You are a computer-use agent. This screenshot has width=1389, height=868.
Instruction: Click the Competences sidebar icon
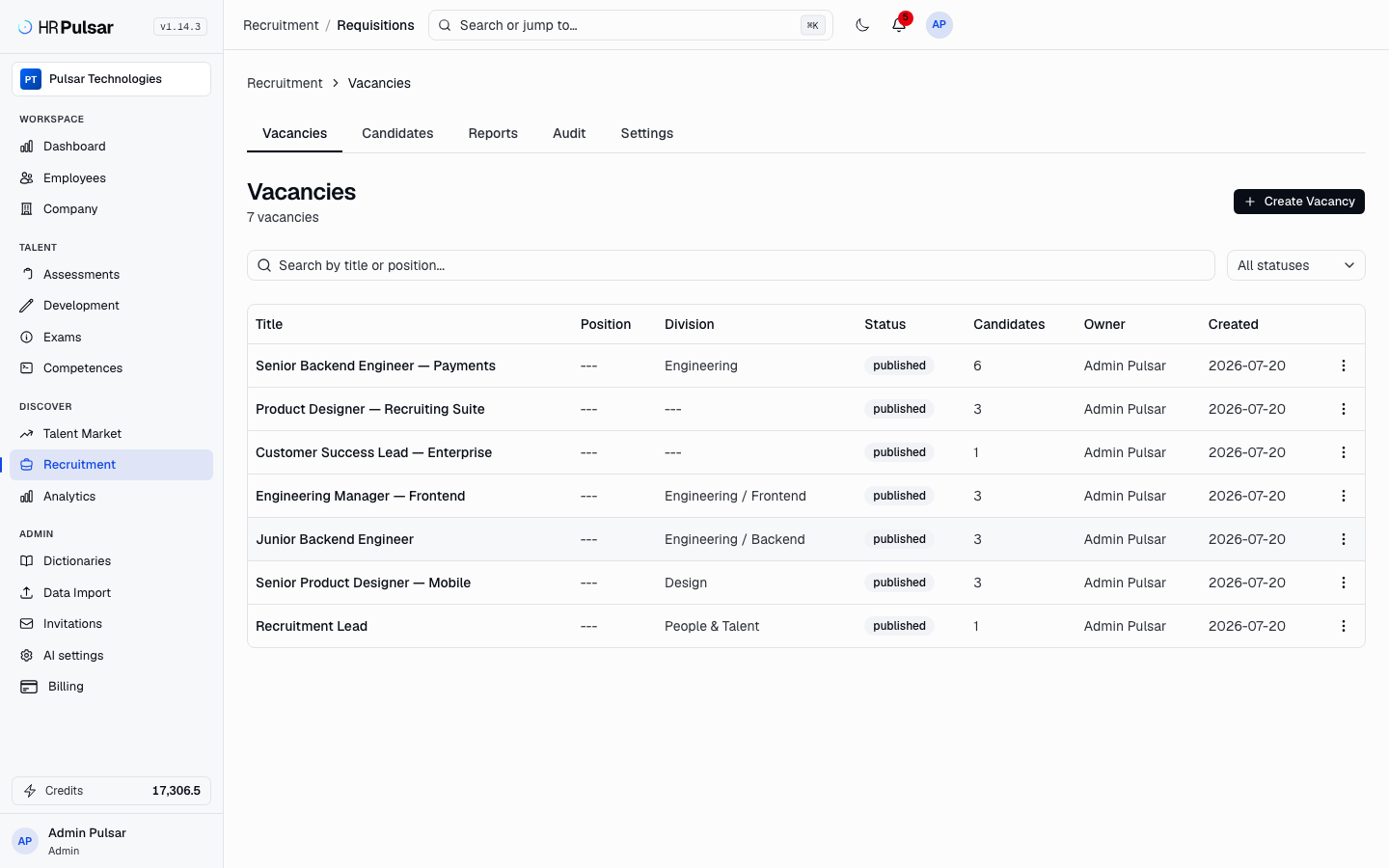(27, 368)
